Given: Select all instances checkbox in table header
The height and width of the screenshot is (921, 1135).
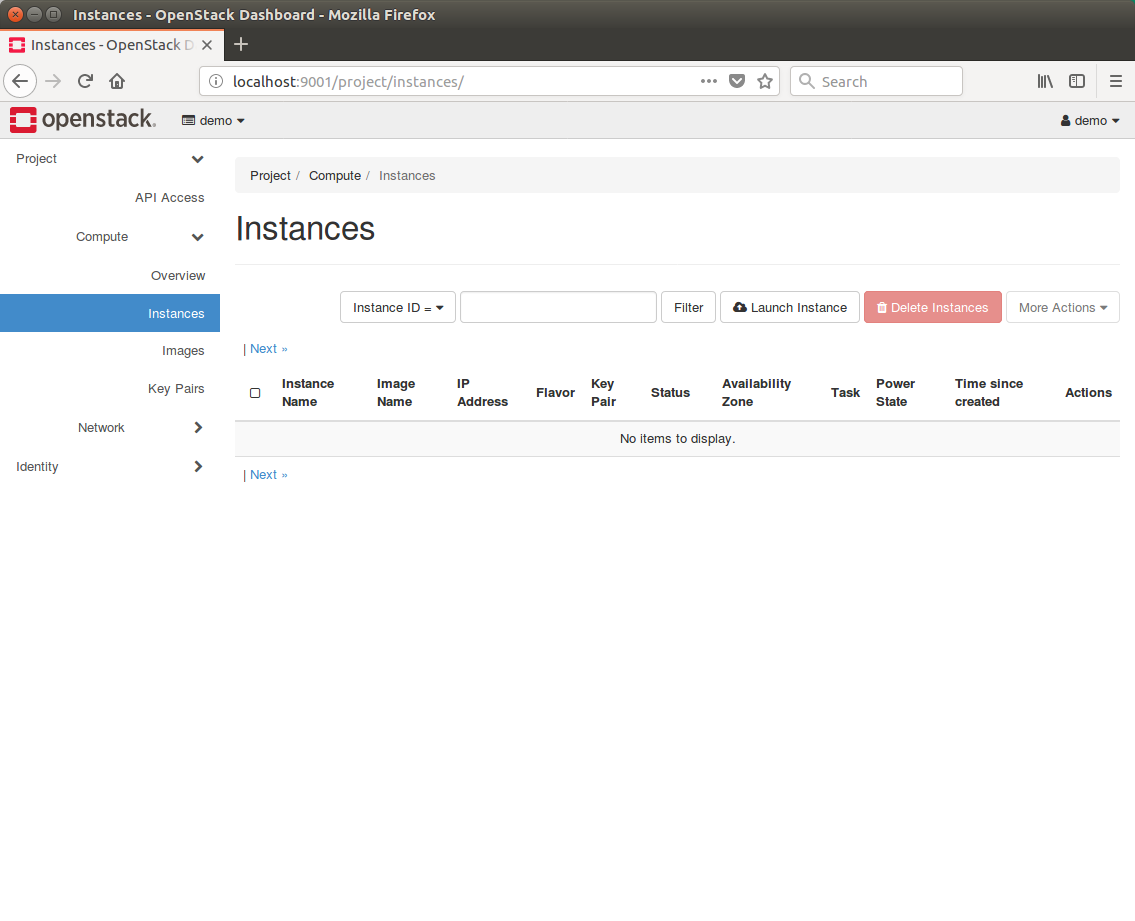Looking at the screenshot, I should coord(255,392).
